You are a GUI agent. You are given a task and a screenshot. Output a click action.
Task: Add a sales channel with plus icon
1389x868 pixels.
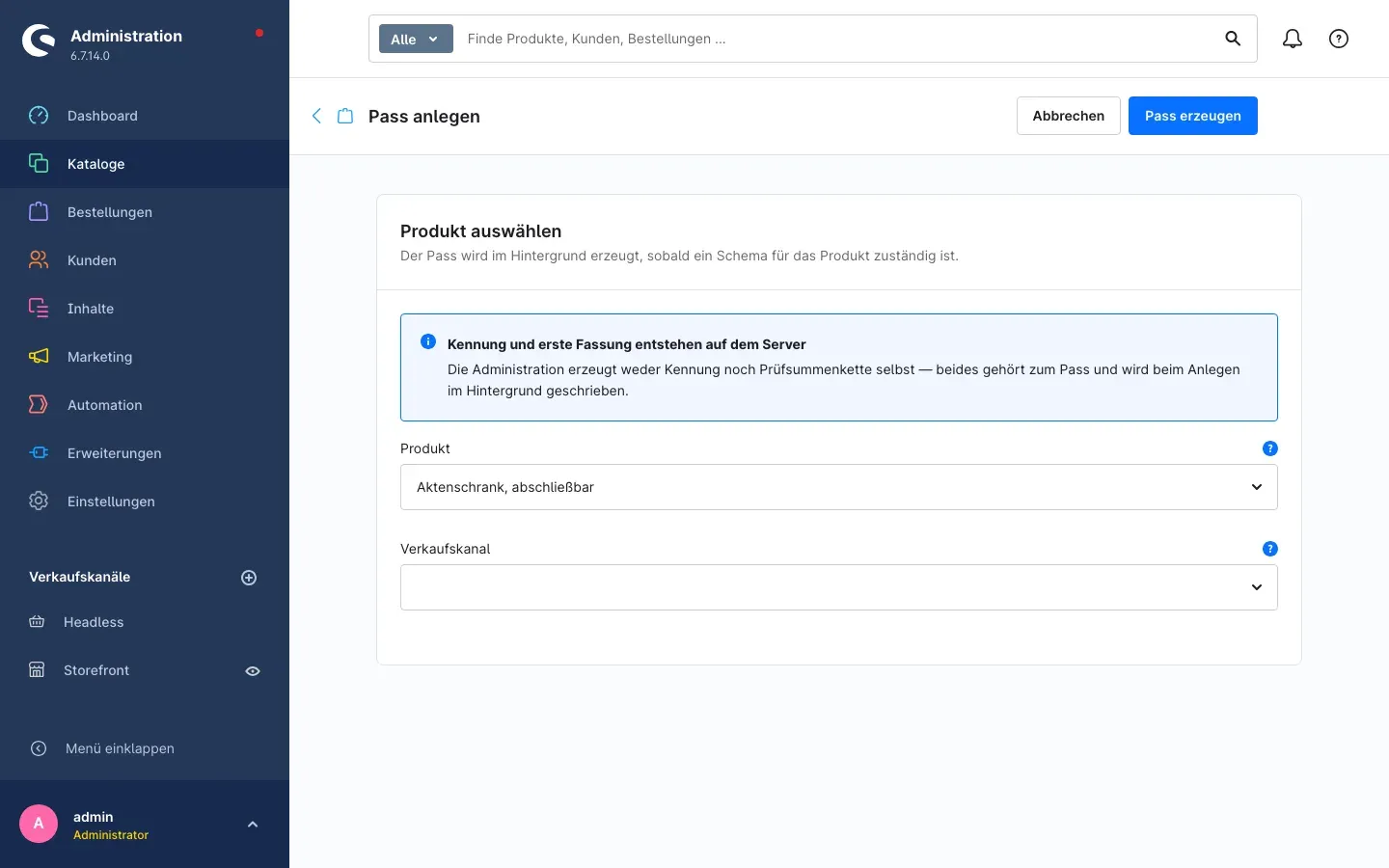tap(249, 578)
